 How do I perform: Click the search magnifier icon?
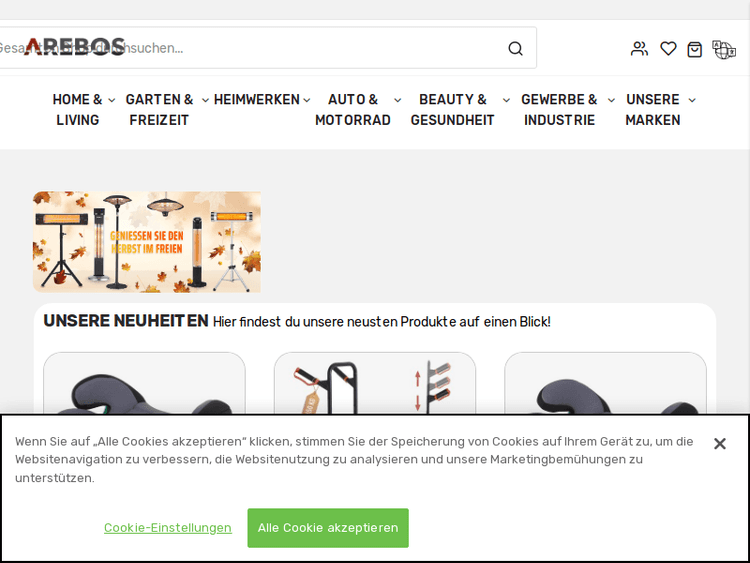(515, 48)
